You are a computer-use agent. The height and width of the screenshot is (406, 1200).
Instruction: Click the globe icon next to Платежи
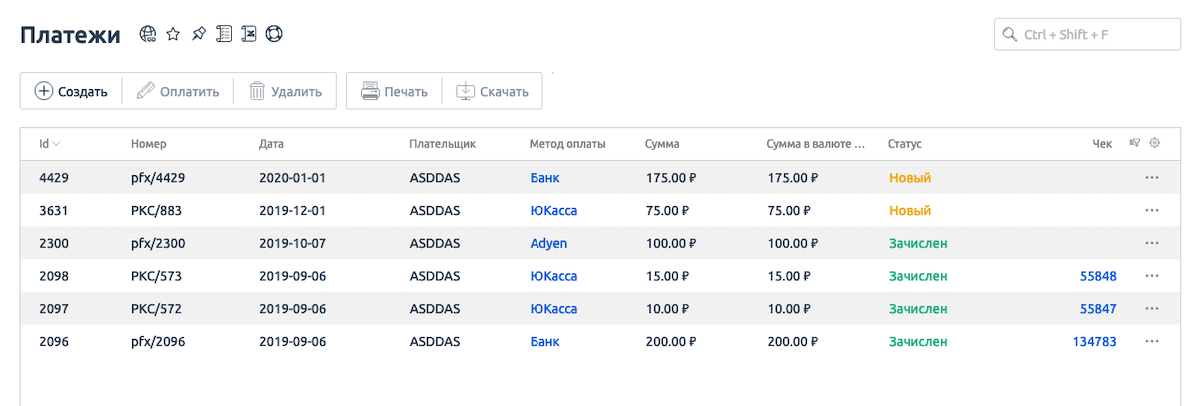(x=148, y=35)
